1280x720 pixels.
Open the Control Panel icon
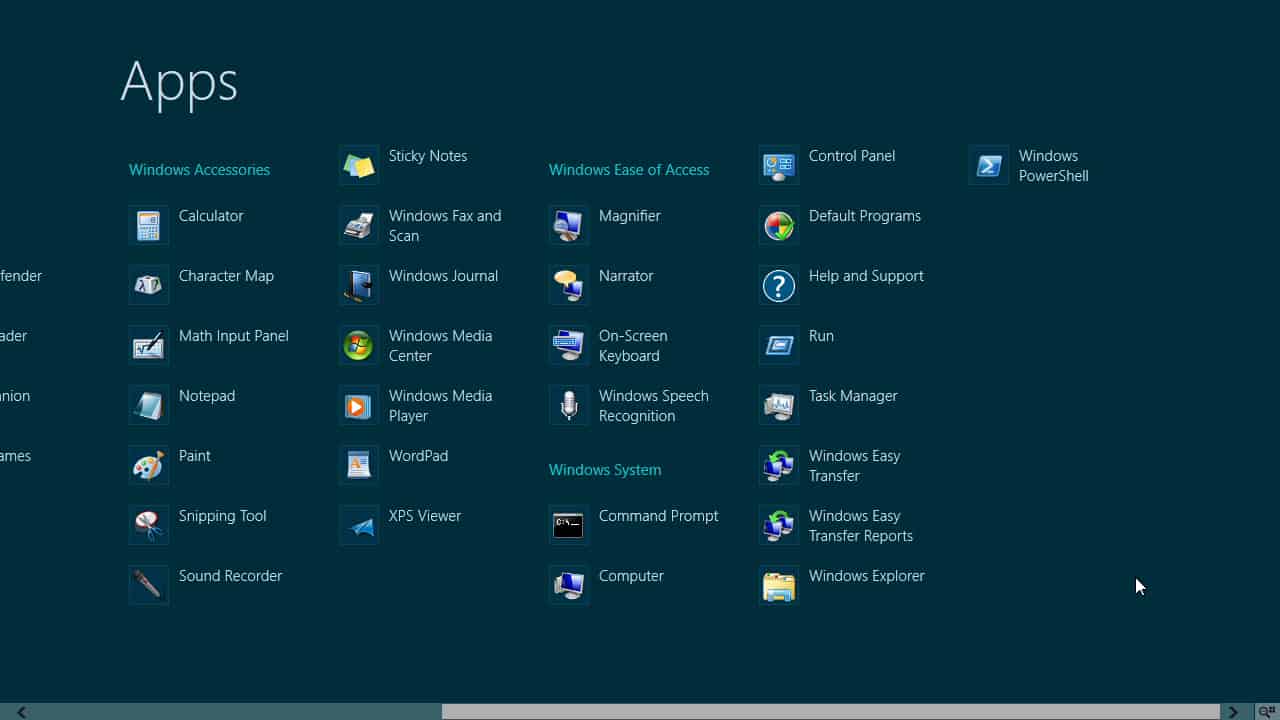[x=779, y=166]
